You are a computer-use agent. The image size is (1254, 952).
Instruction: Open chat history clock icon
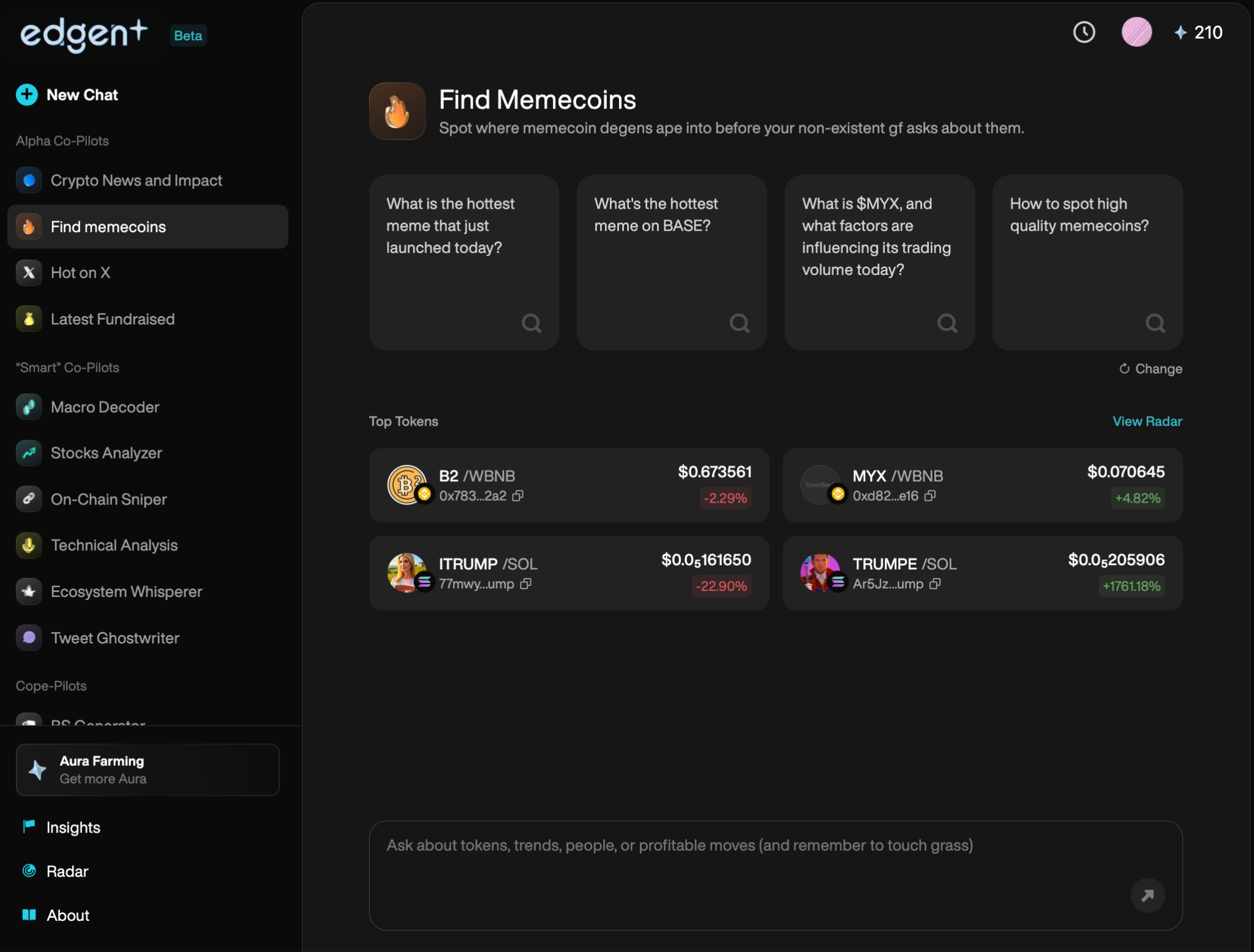1084,32
